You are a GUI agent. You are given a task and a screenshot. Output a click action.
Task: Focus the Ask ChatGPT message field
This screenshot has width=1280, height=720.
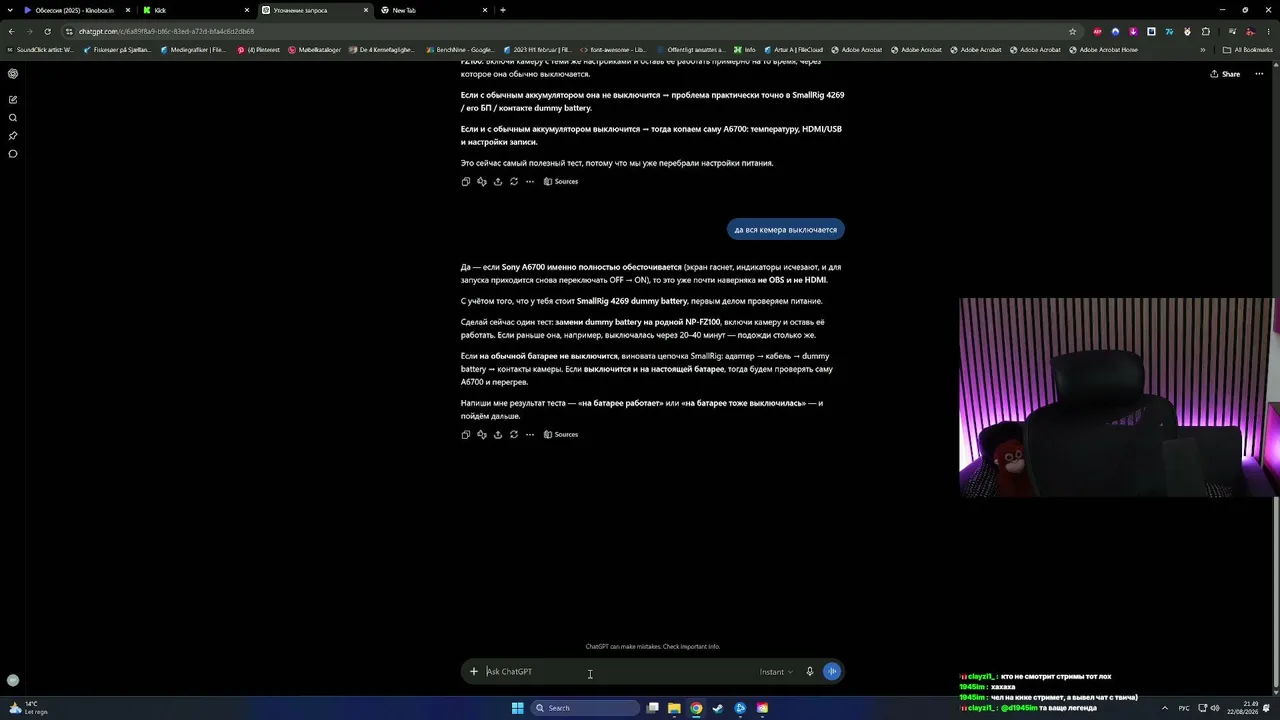620,672
